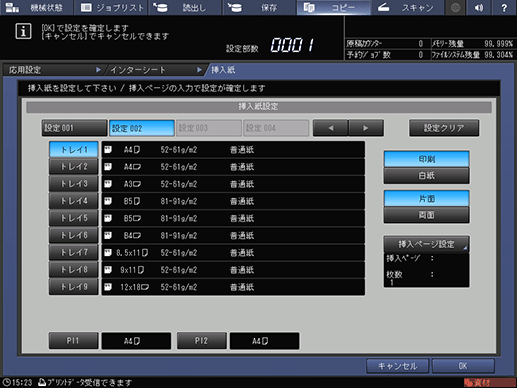Viewport: 517px width, 388px height.
Task: Click the paper icon in トレイ4 row
Action: pos(108,201)
